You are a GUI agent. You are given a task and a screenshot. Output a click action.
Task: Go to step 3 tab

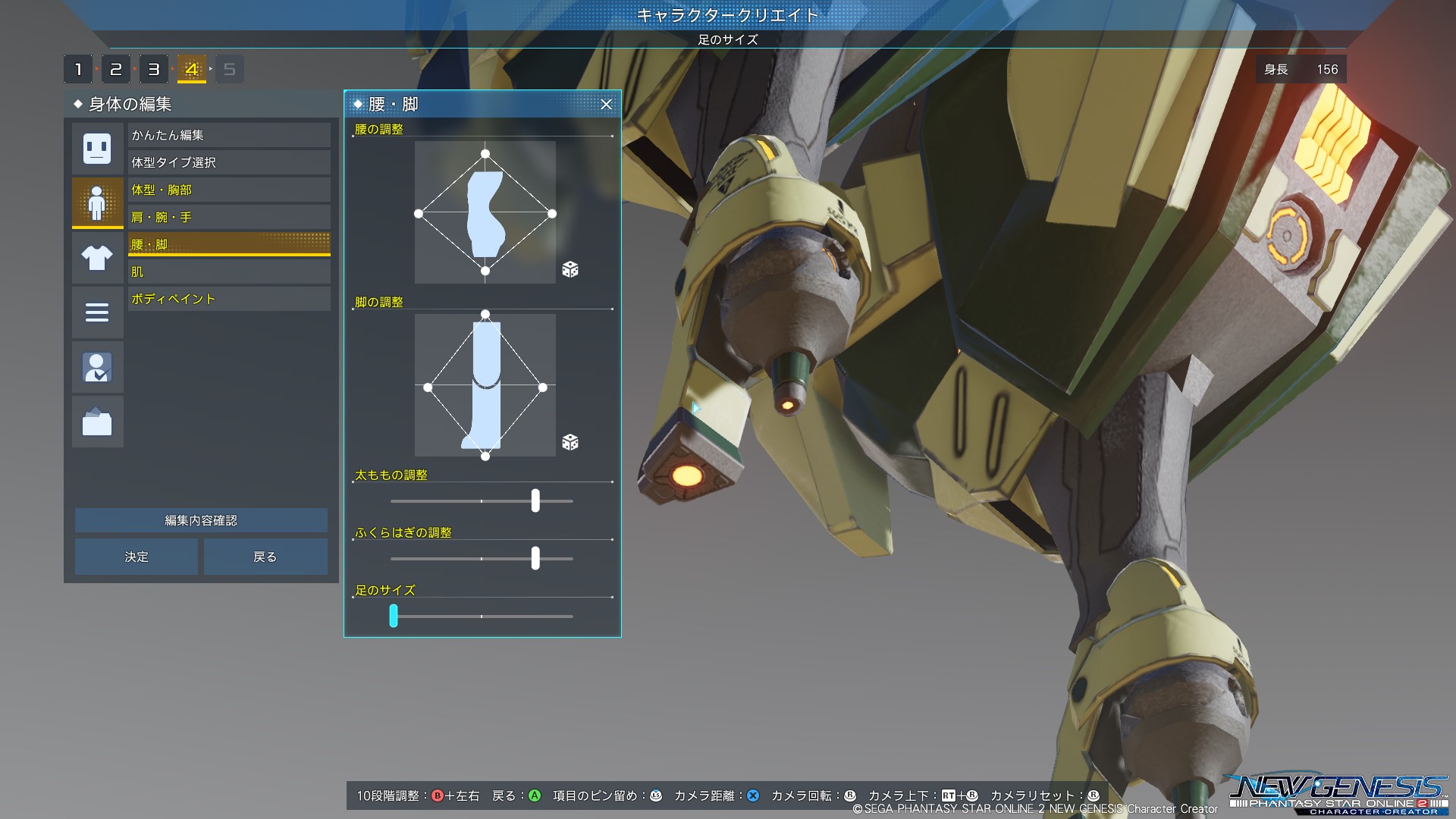pyautogui.click(x=154, y=70)
